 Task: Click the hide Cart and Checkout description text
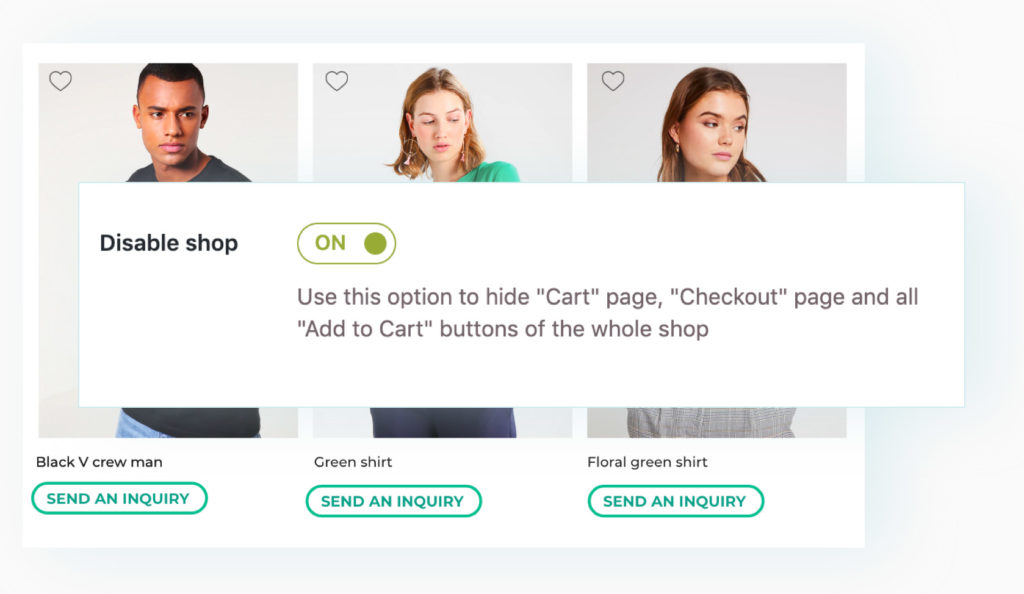[607, 313]
